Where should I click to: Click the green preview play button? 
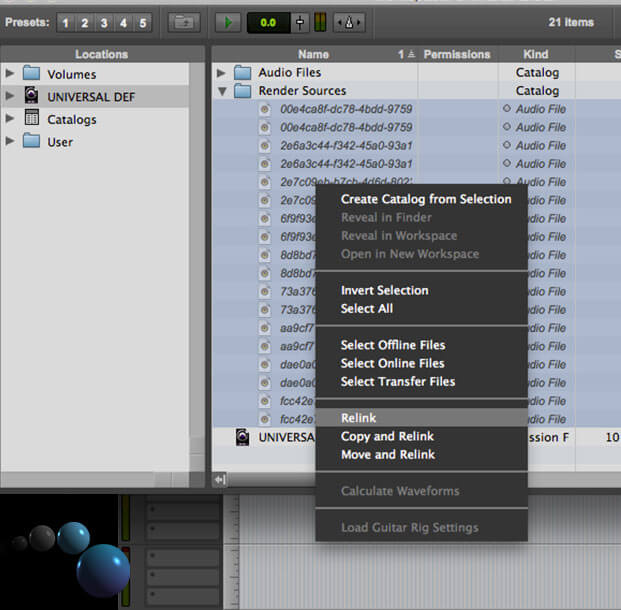click(228, 21)
